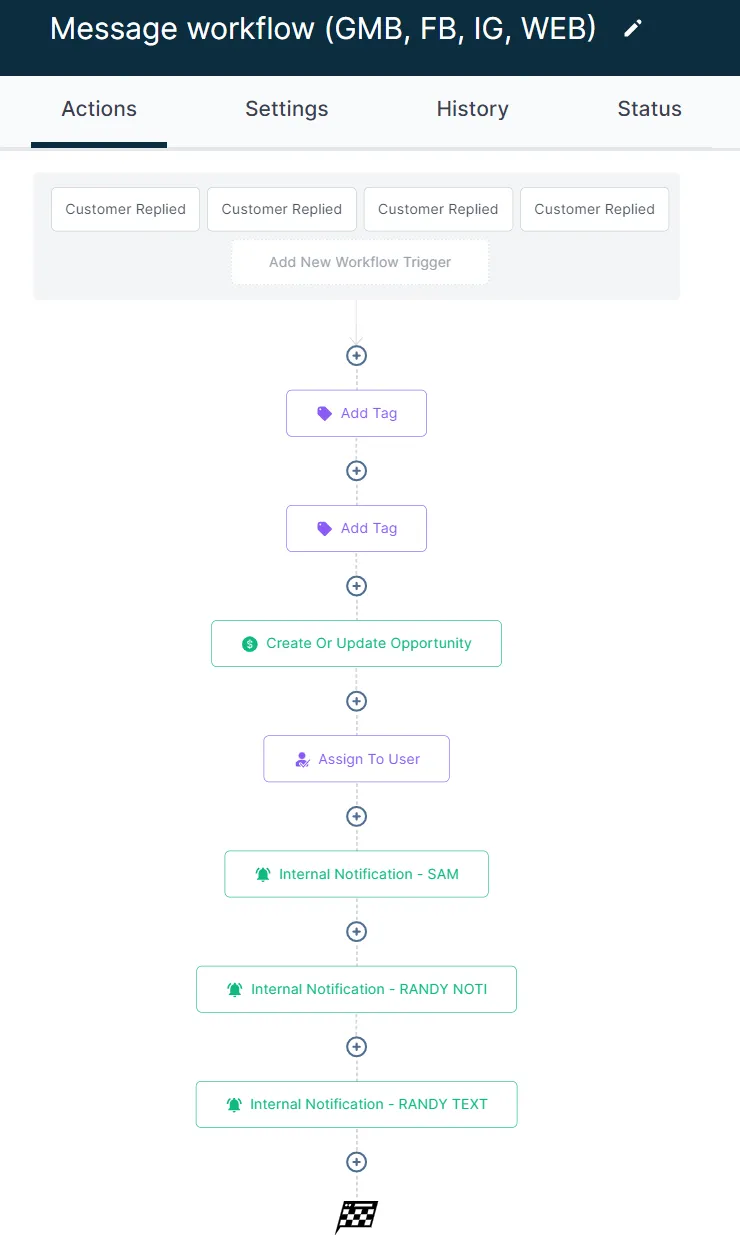
Task: Click plus icon above Internal Notification - RANDY NOTI
Action: click(356, 931)
